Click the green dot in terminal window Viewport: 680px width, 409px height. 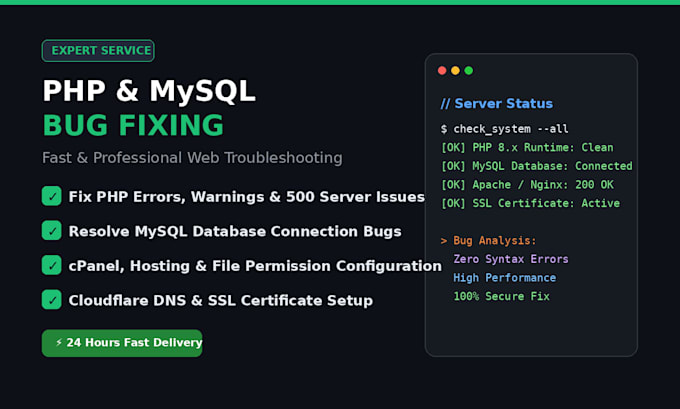(469, 71)
